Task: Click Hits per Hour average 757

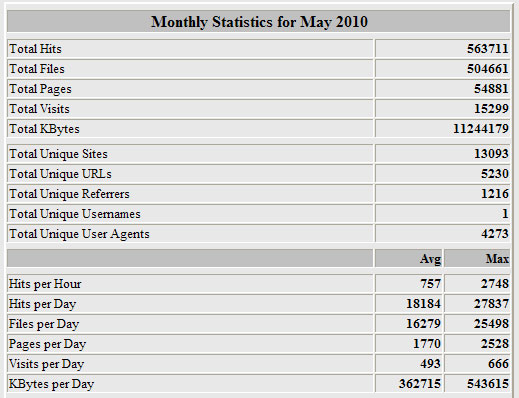Action: click(x=430, y=284)
